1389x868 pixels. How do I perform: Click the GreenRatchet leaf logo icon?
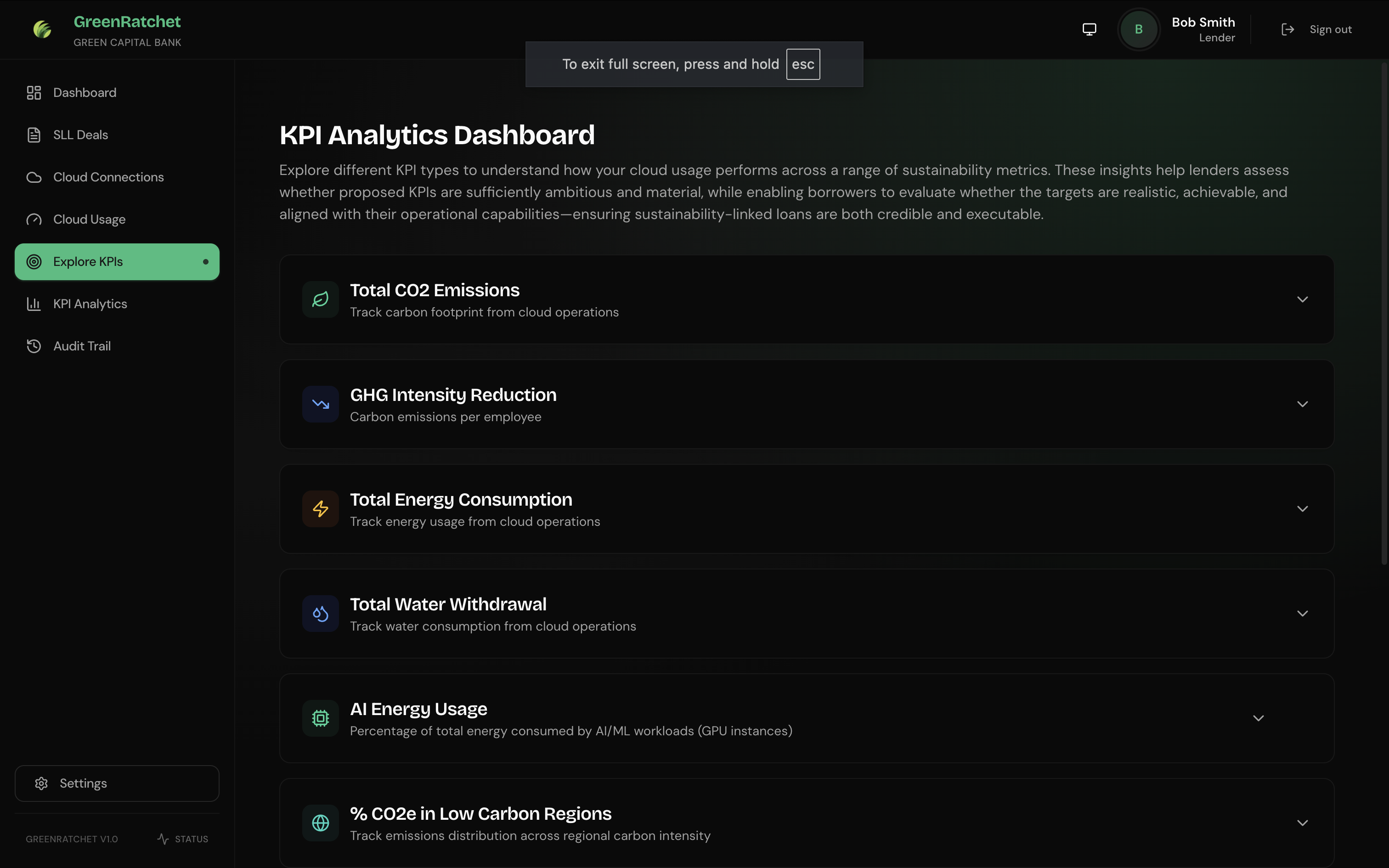(42, 29)
